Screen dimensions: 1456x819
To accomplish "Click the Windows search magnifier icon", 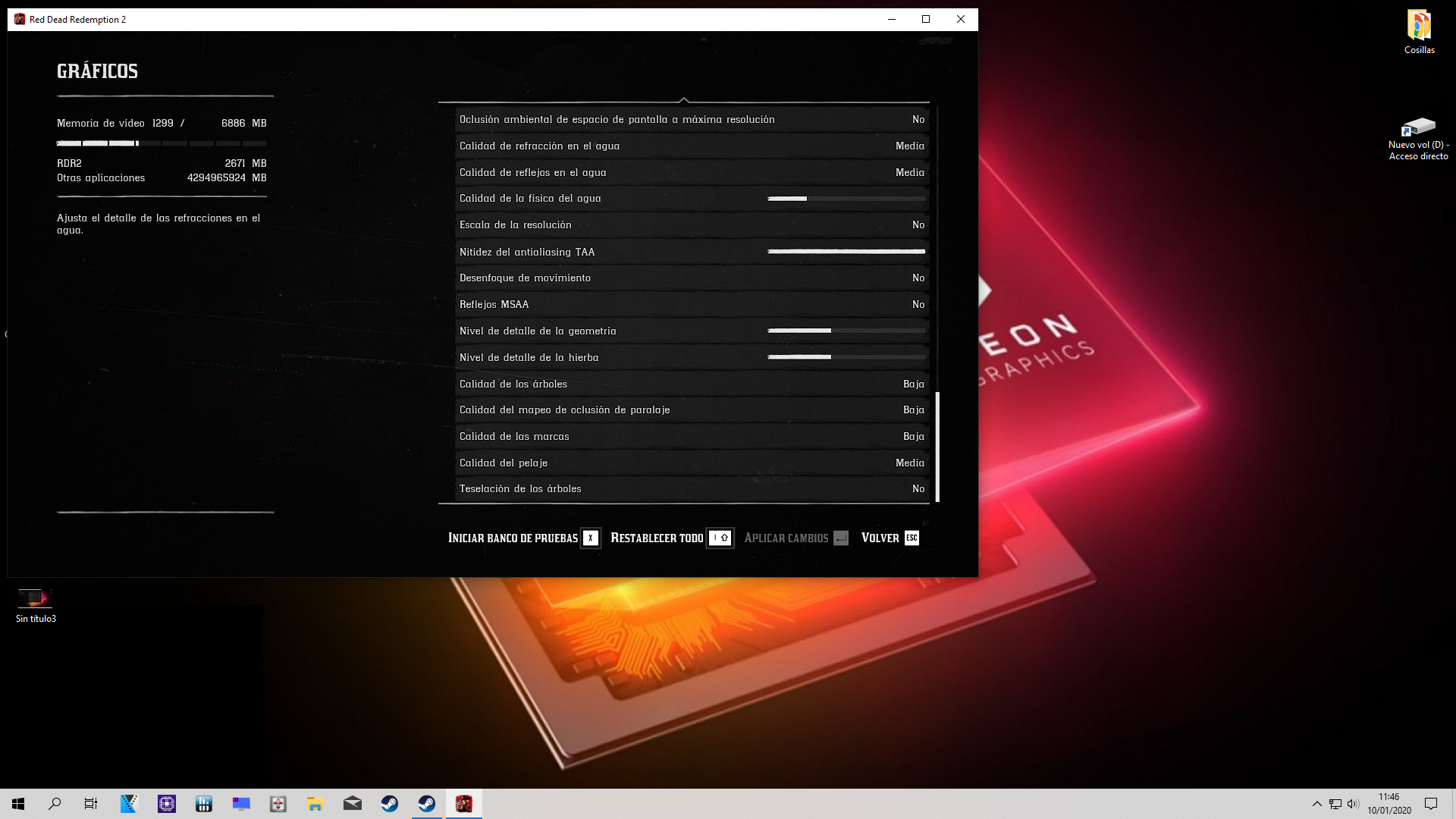I will [55, 804].
